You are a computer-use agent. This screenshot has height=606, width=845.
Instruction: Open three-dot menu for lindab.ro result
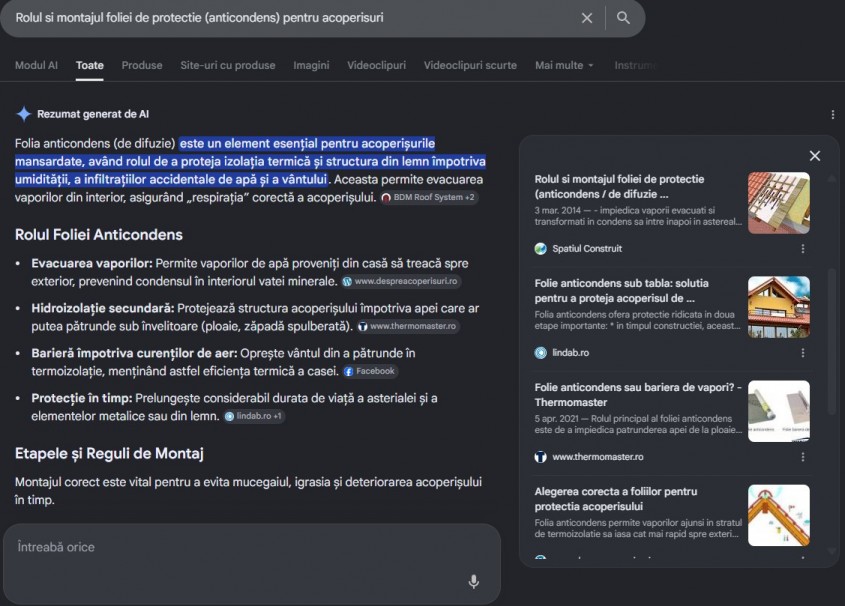[803, 352]
